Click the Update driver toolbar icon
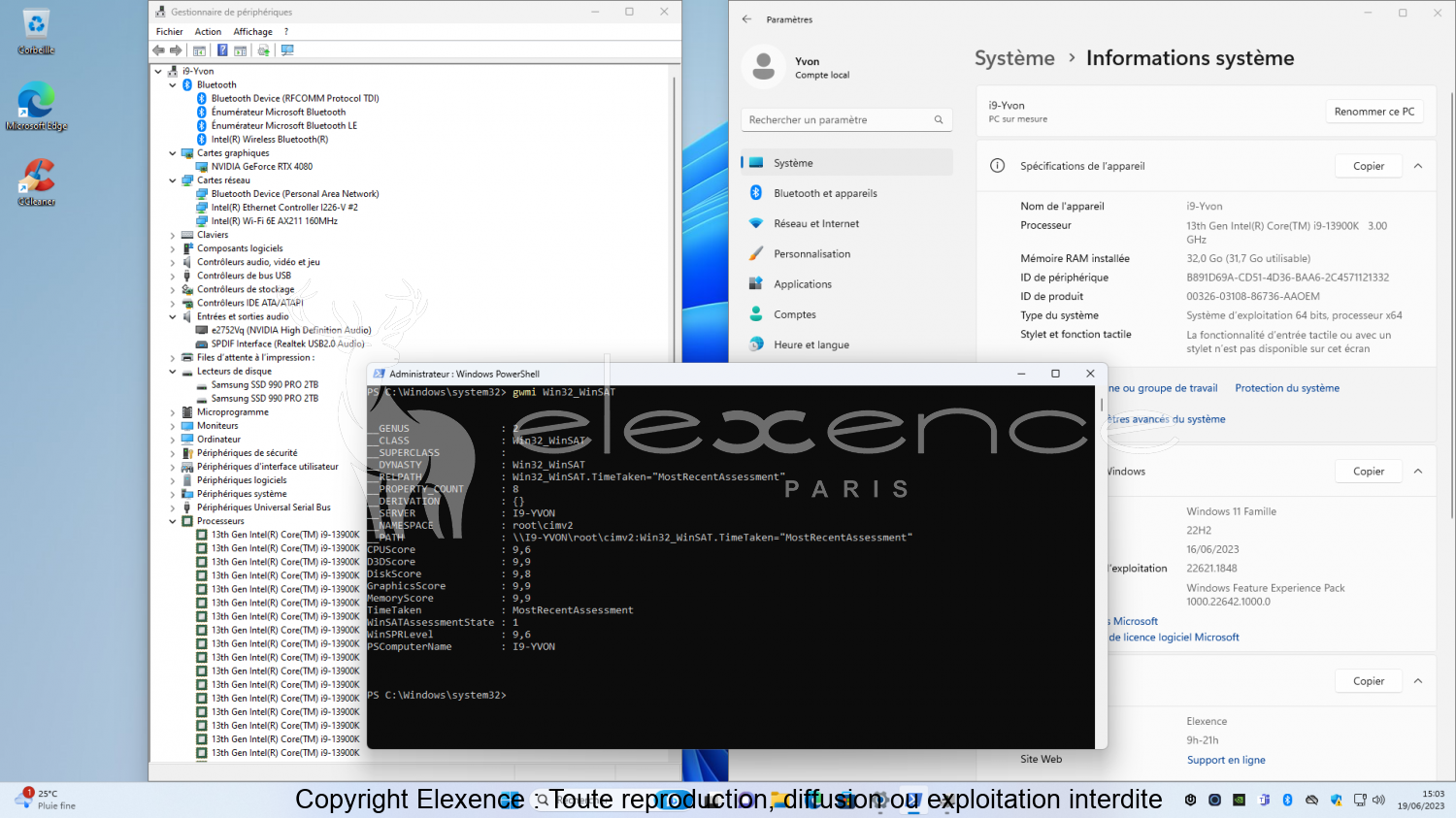 click(263, 50)
